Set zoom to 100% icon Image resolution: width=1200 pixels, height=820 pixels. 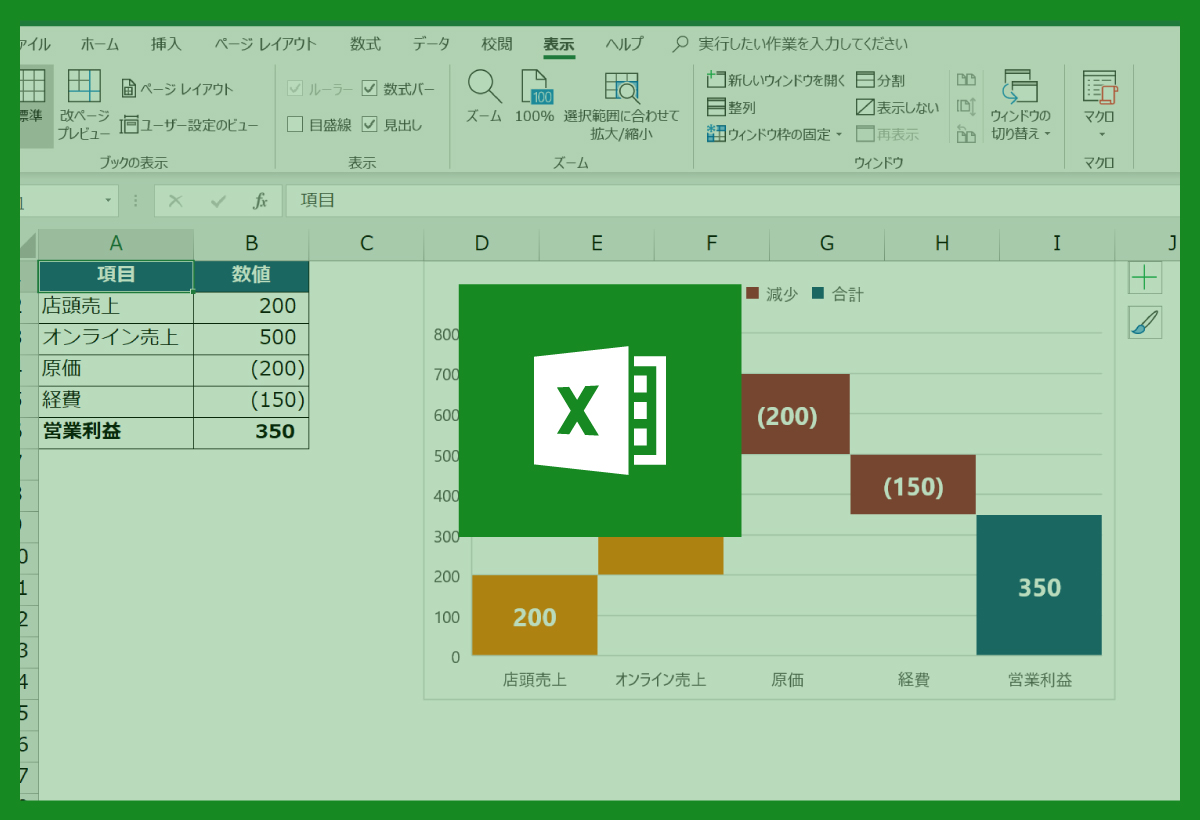point(535,88)
